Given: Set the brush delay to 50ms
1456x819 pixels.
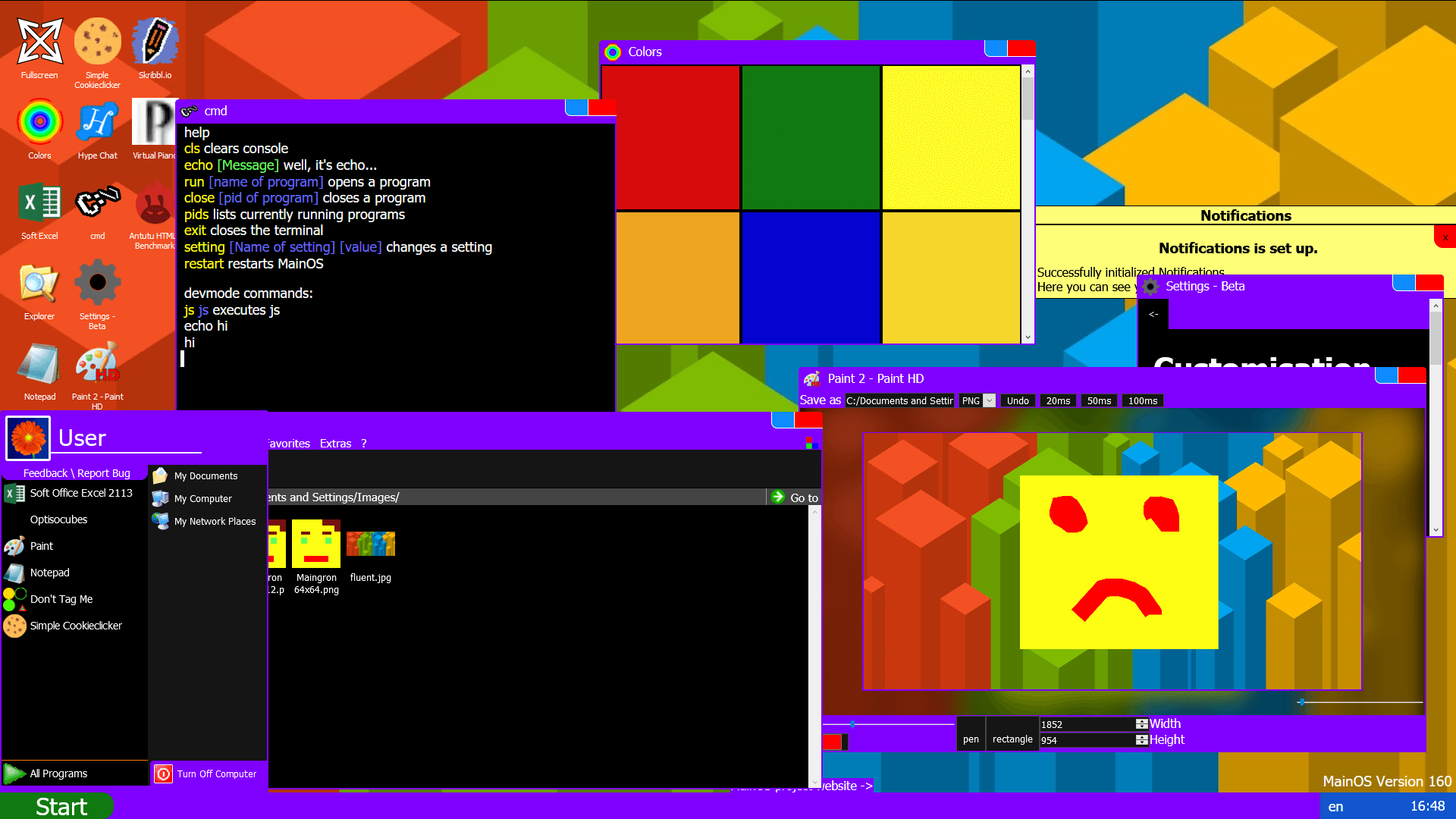Looking at the screenshot, I should [1099, 401].
